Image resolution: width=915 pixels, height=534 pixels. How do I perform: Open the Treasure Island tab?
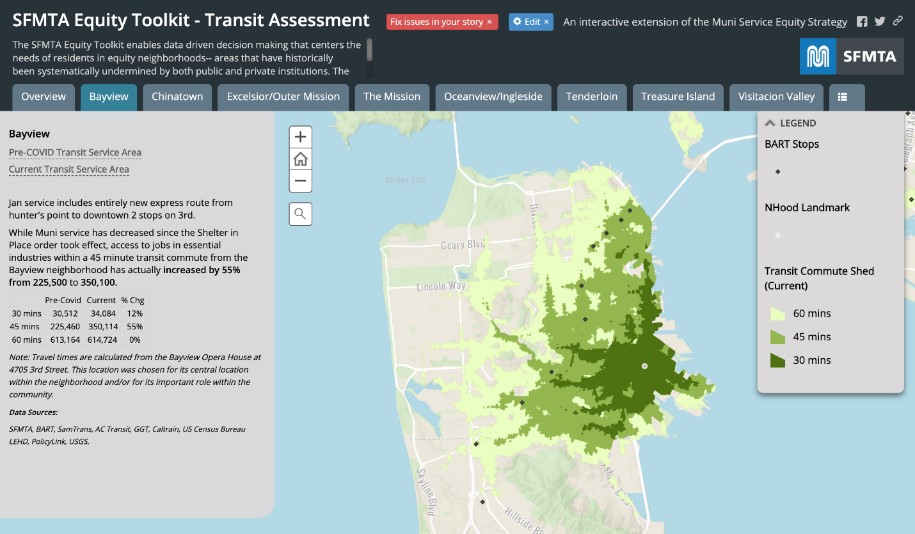[678, 97]
